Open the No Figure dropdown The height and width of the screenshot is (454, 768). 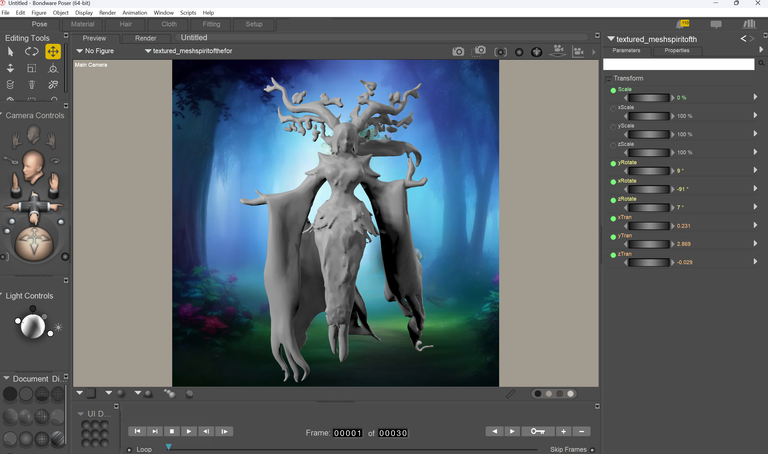pyautogui.click(x=95, y=51)
